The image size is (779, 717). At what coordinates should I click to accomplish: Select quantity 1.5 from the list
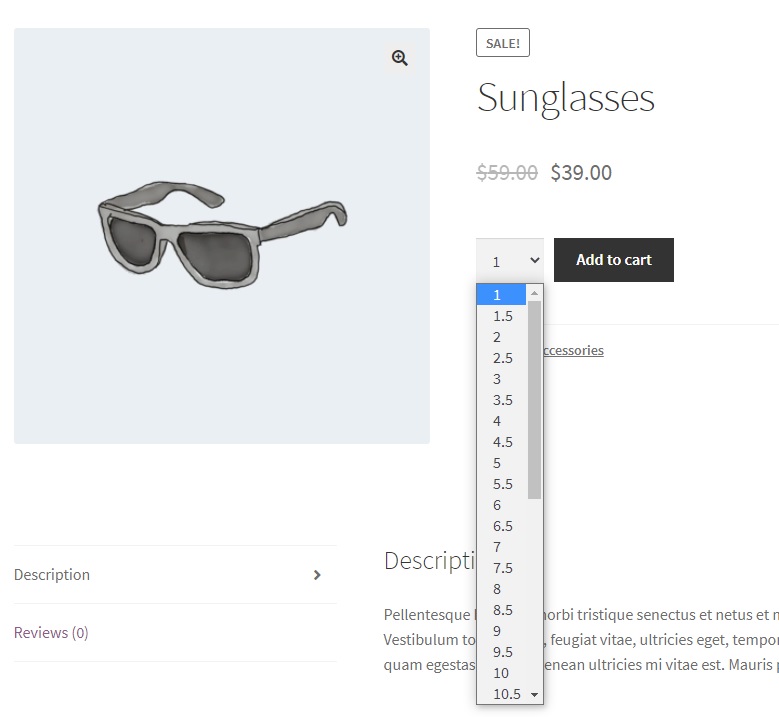click(x=501, y=316)
